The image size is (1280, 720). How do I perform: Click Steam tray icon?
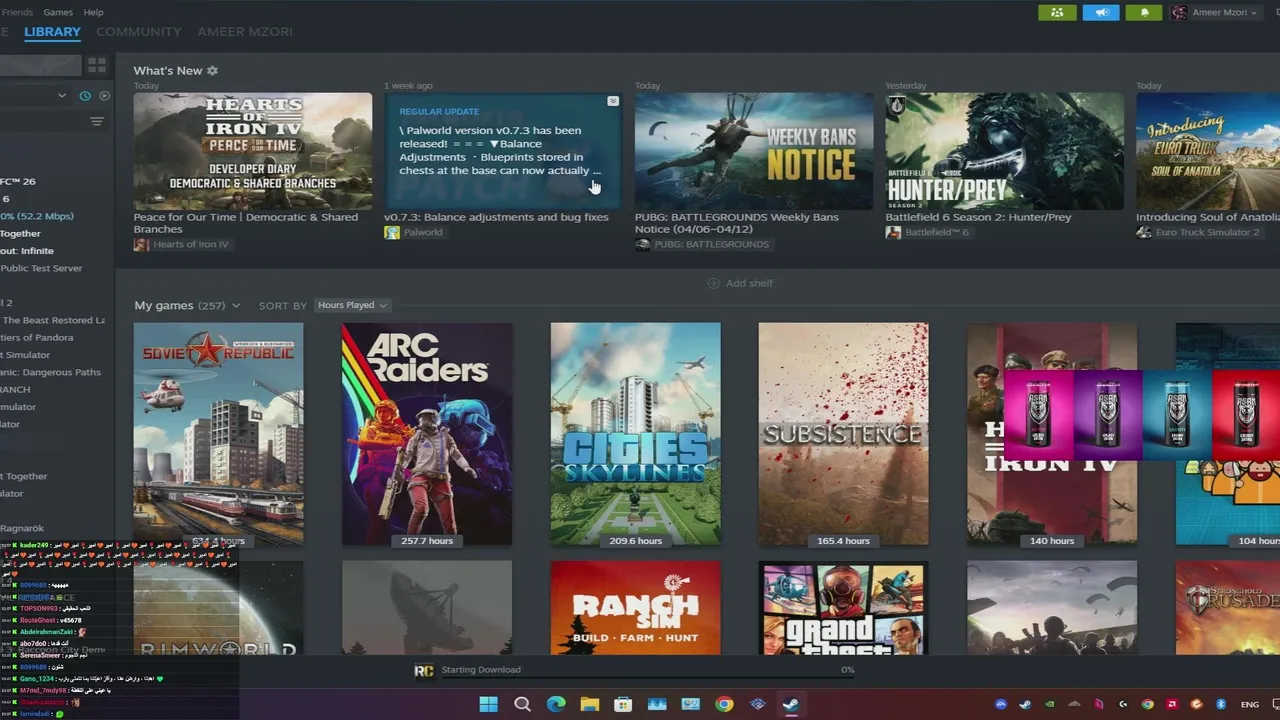point(1025,704)
